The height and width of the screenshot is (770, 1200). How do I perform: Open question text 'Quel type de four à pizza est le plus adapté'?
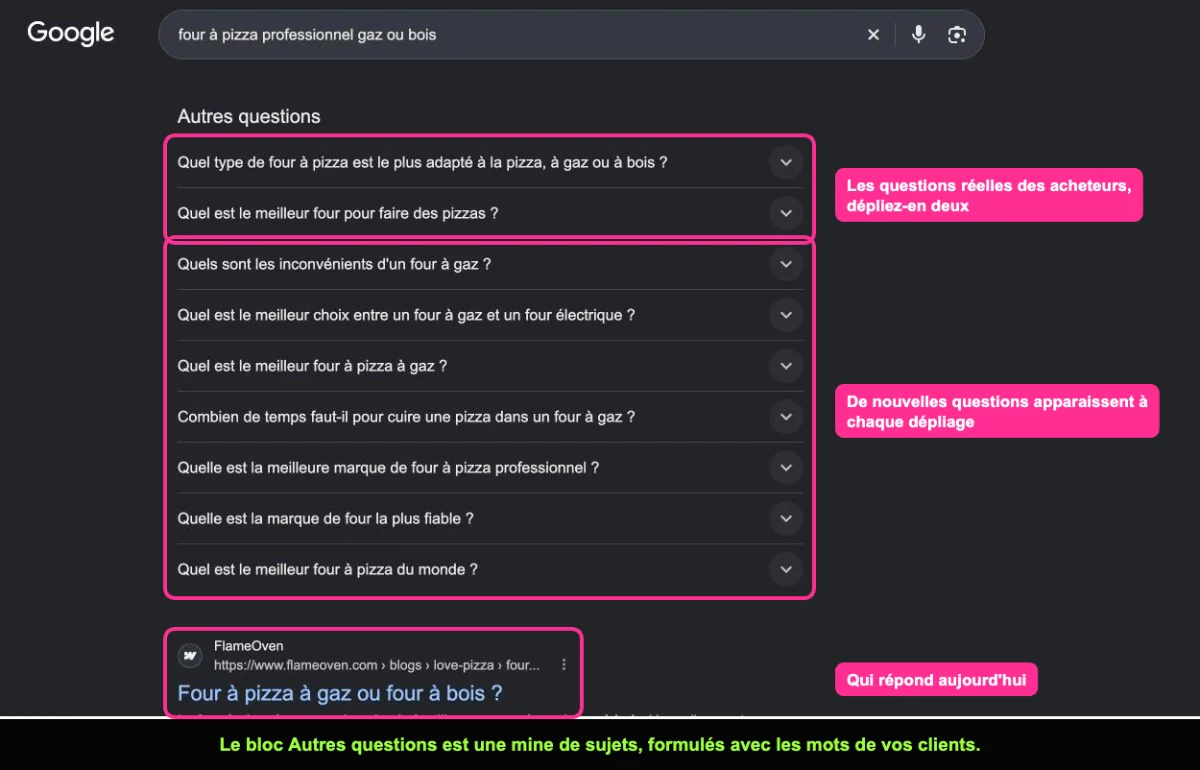[x=422, y=162]
